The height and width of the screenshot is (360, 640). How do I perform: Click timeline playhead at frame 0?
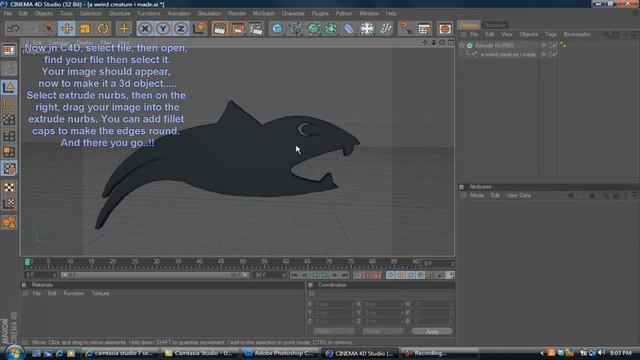point(28,262)
